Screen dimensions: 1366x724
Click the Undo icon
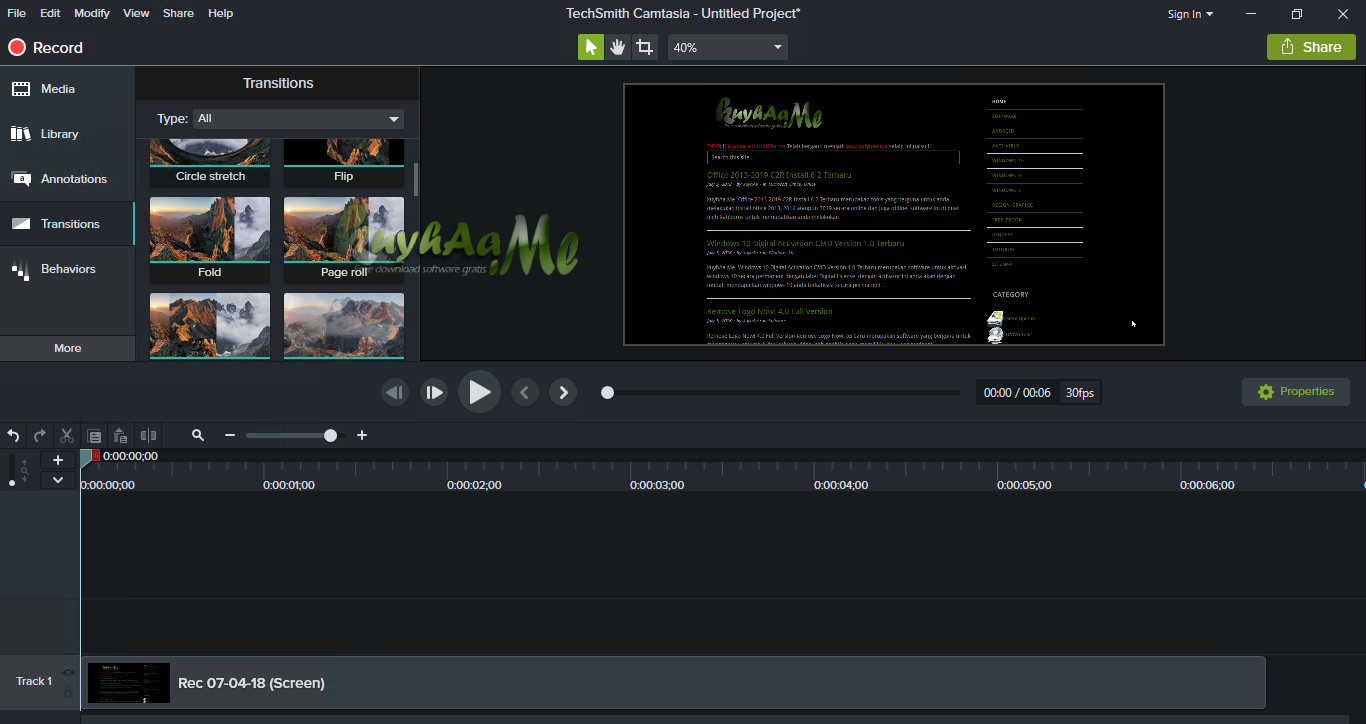click(13, 435)
